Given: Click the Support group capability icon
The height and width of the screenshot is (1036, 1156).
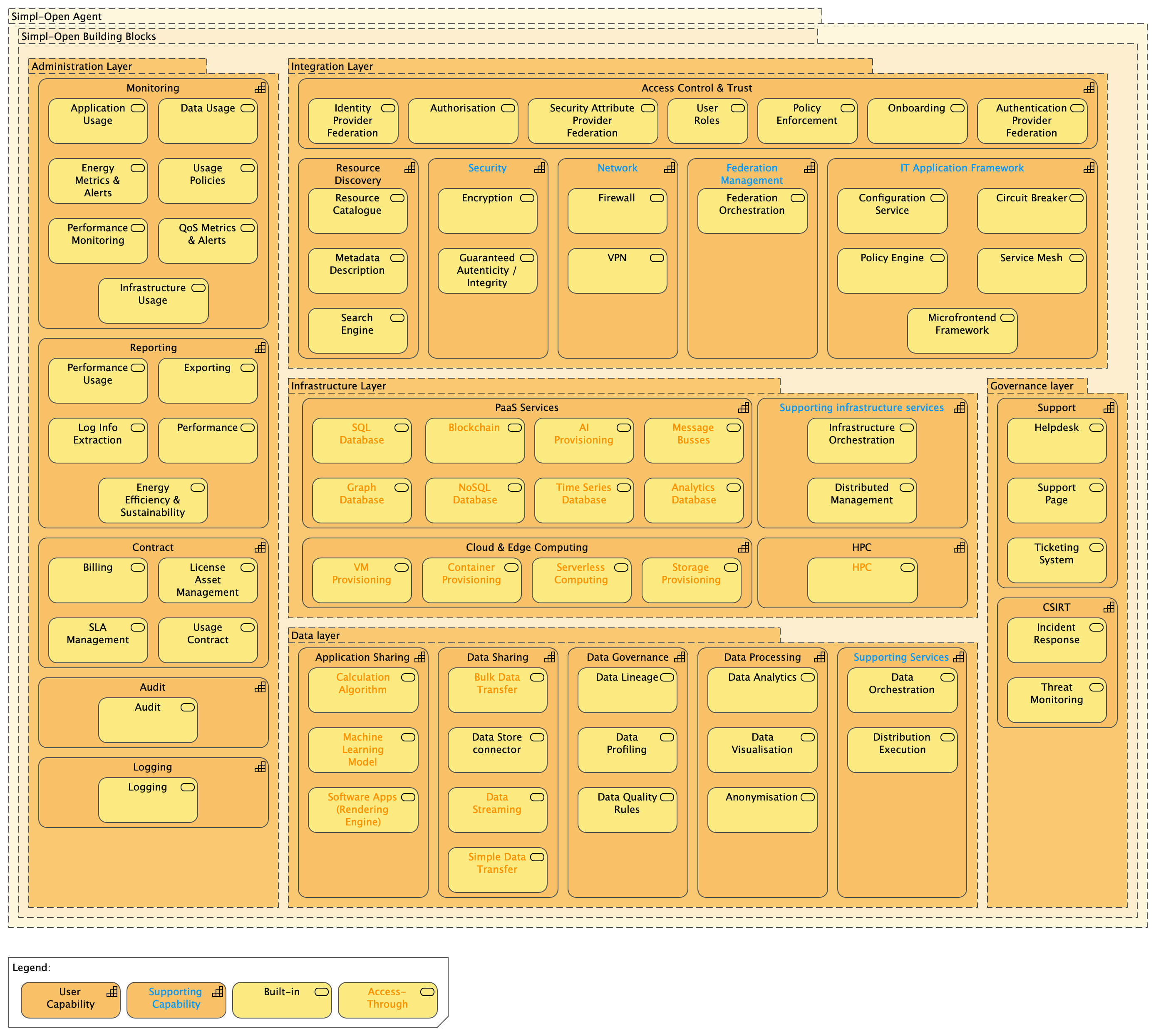Looking at the screenshot, I should click(1109, 408).
